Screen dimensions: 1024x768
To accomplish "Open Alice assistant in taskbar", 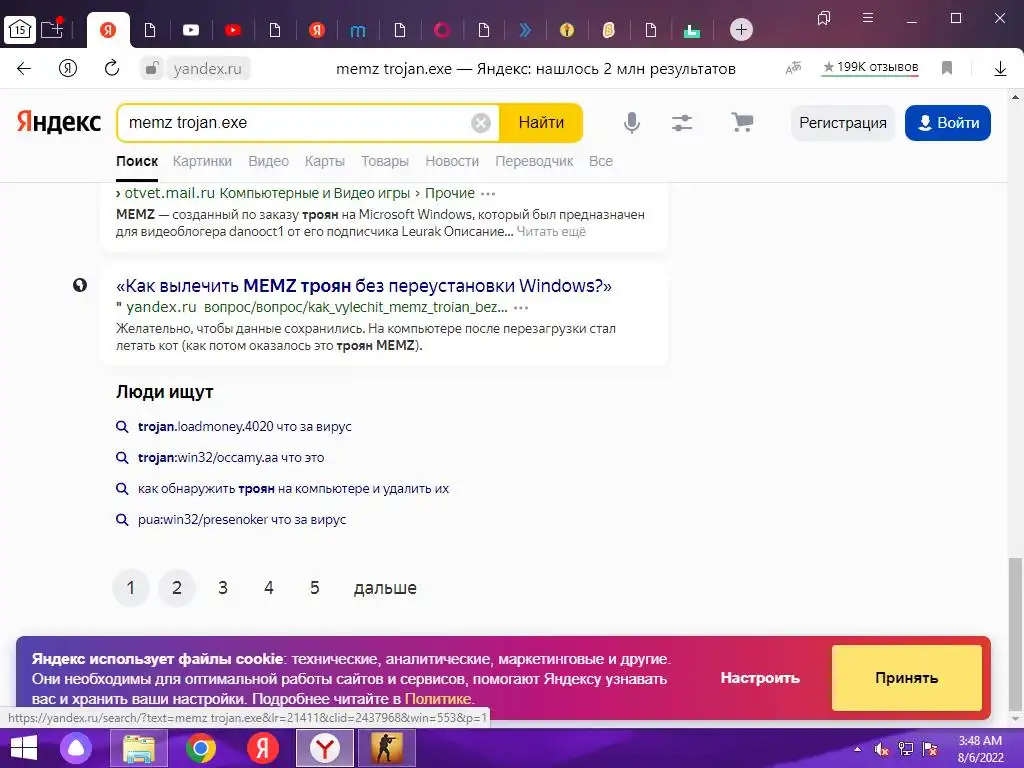I will point(76,748).
